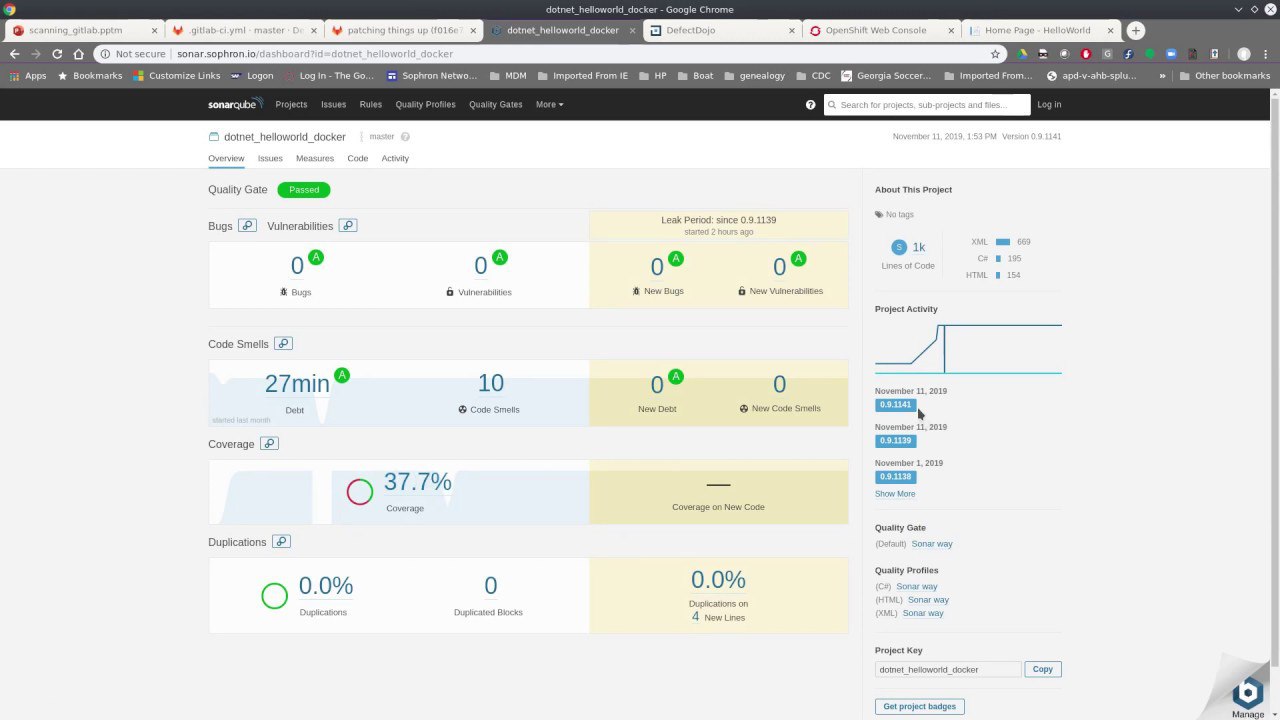1280x720 pixels.
Task: Open the Projects menu item
Action: (x=291, y=104)
